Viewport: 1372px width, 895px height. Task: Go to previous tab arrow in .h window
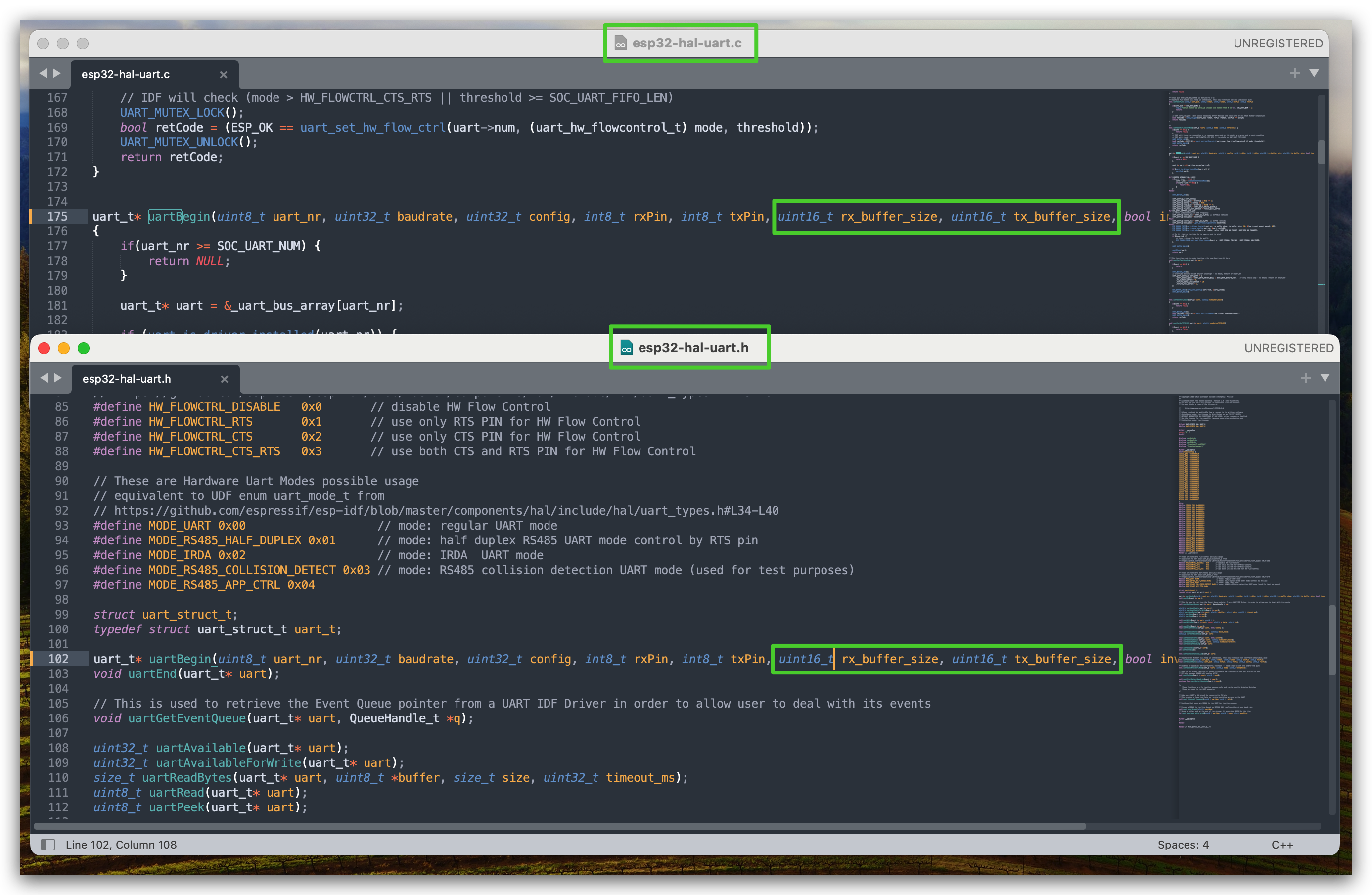(45, 377)
